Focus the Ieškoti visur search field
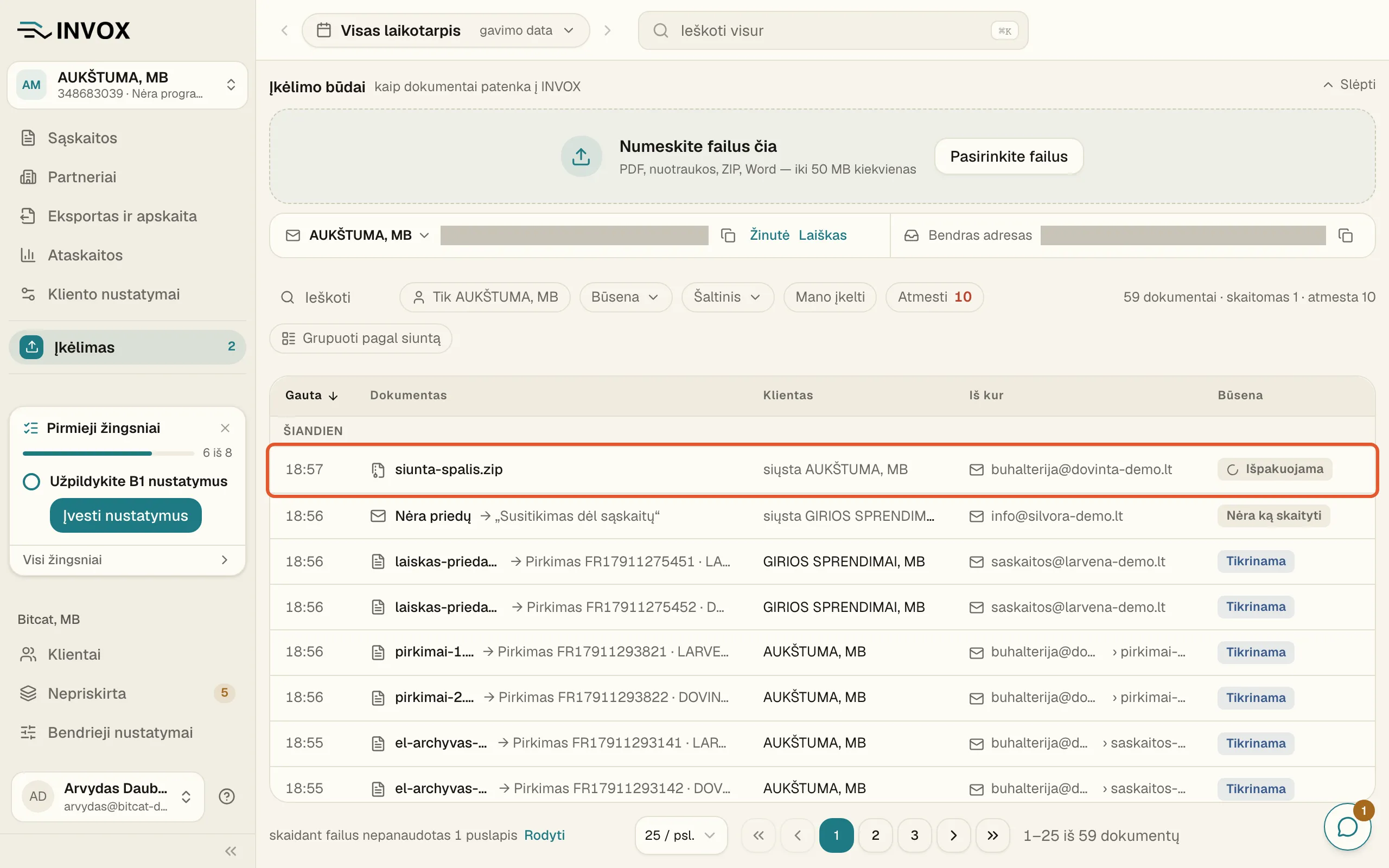Viewport: 1389px width, 868px height. point(833,30)
